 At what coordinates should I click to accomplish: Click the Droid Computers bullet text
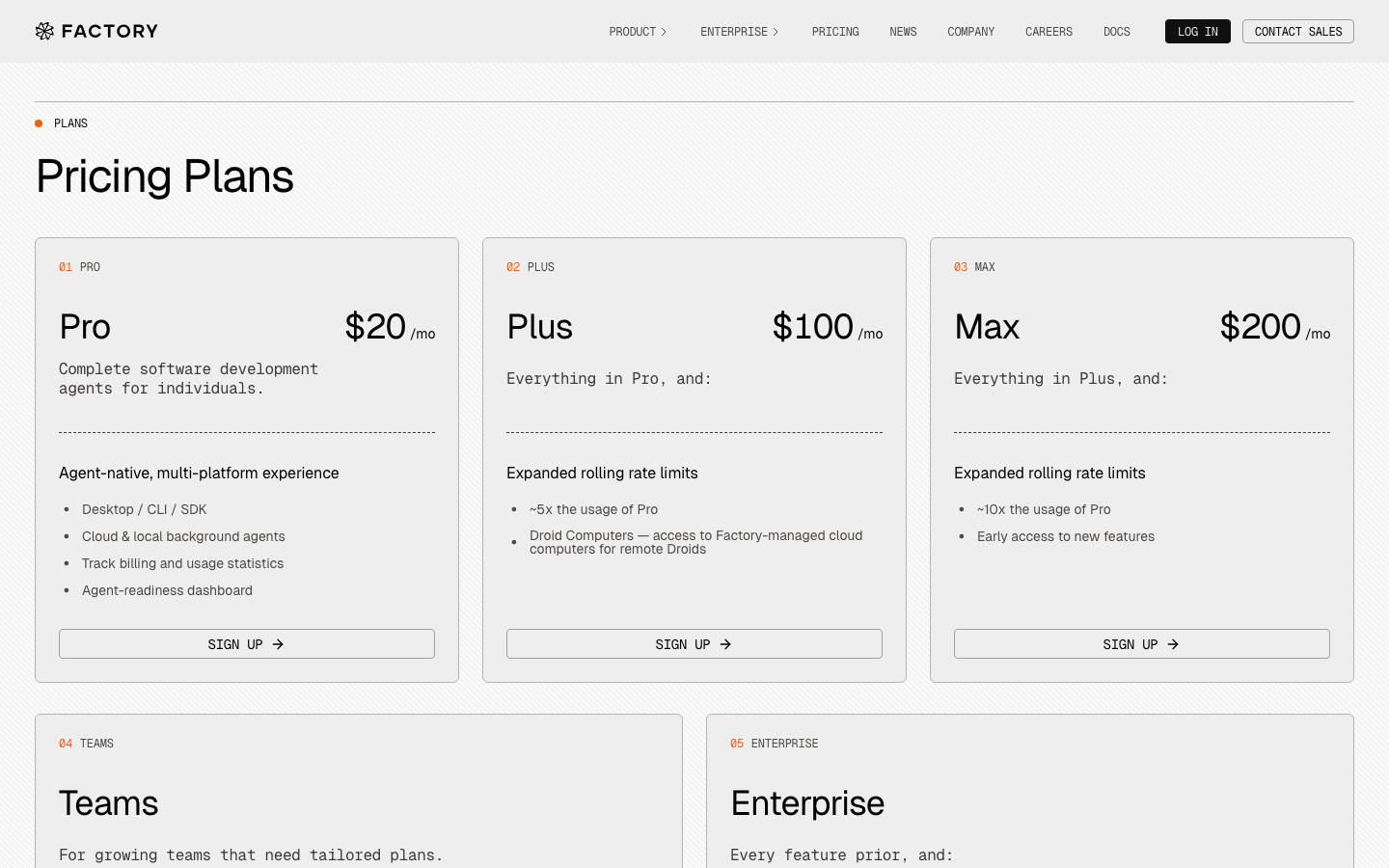pos(695,542)
